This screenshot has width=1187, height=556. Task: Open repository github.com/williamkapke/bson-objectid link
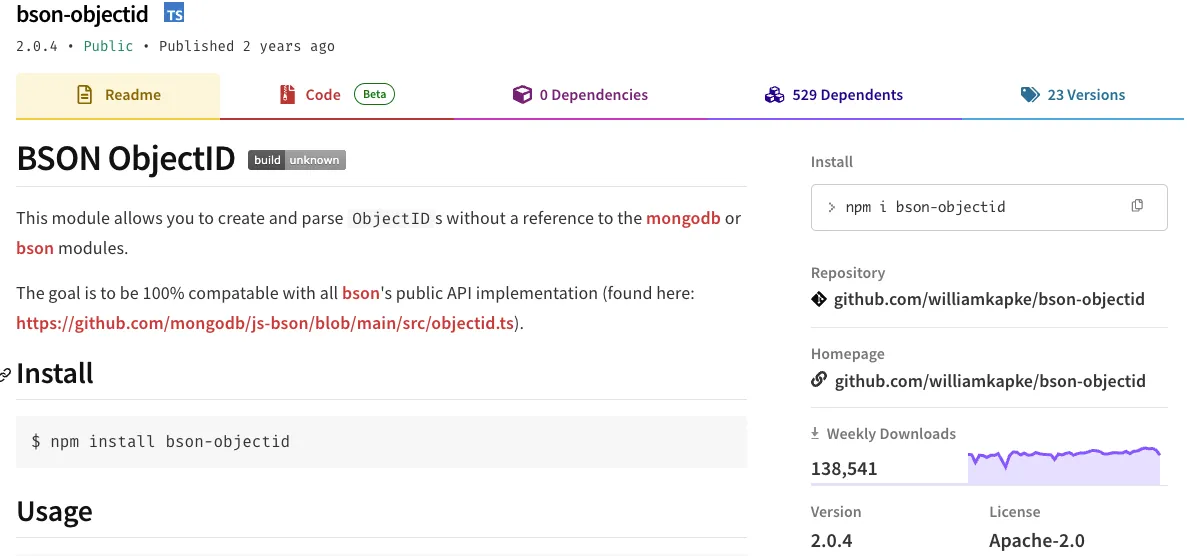click(989, 299)
